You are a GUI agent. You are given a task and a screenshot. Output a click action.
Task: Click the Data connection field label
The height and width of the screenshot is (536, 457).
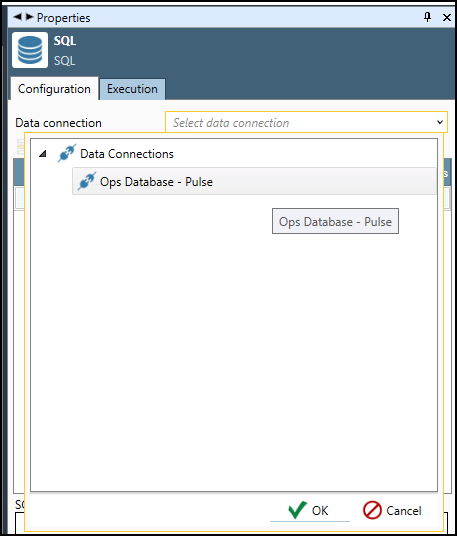point(58,123)
